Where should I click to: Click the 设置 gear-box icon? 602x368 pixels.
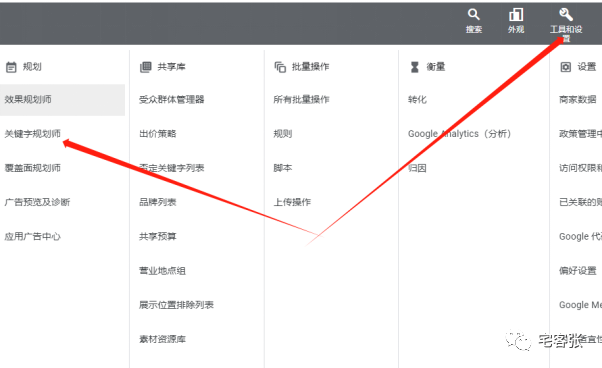click(x=566, y=67)
